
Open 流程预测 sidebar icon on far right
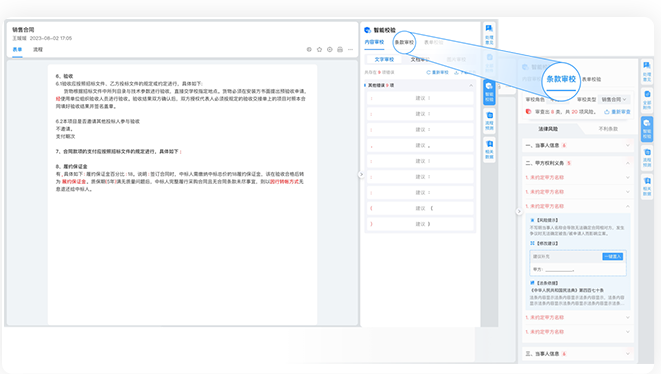647,157
